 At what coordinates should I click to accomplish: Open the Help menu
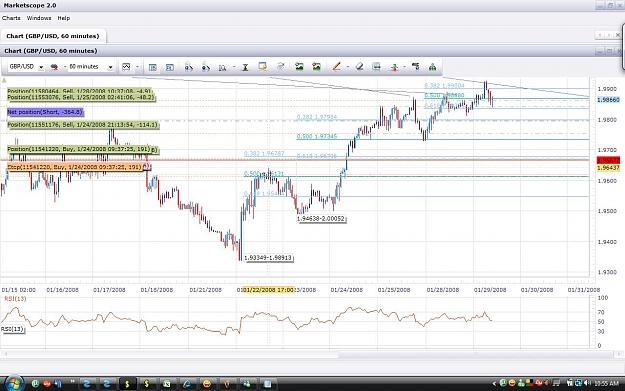point(63,18)
